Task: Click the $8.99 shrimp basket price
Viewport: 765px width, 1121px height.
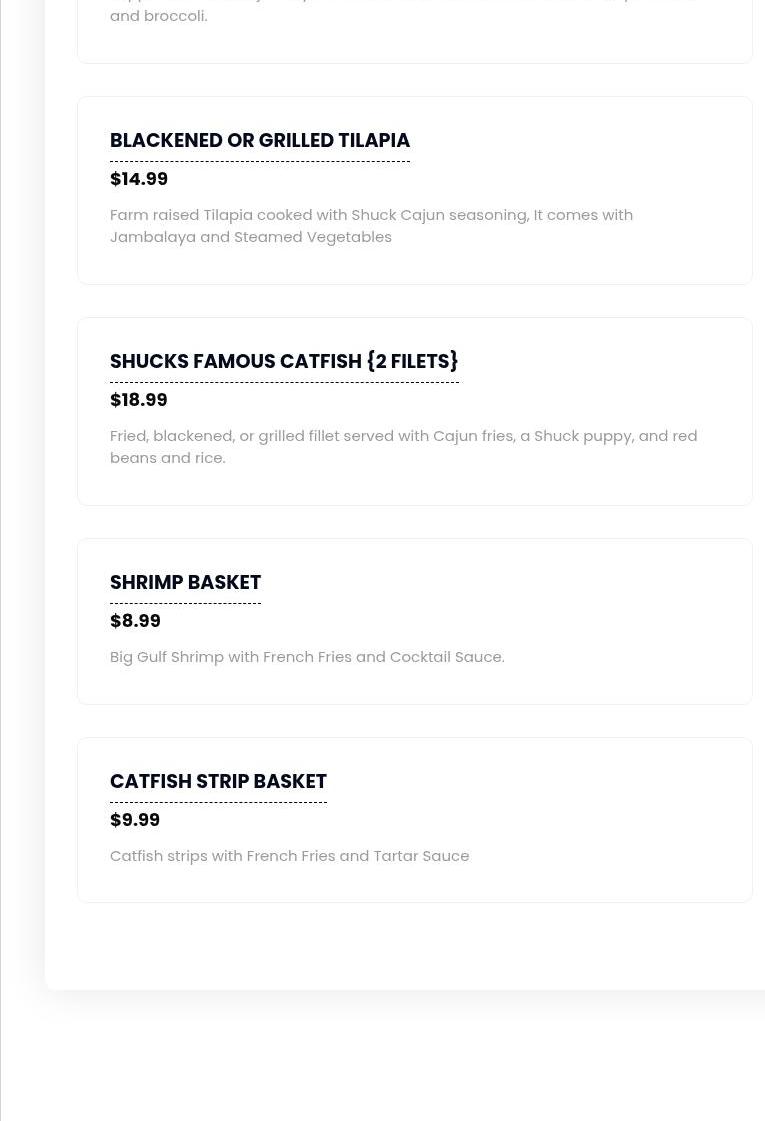Action: (135, 621)
